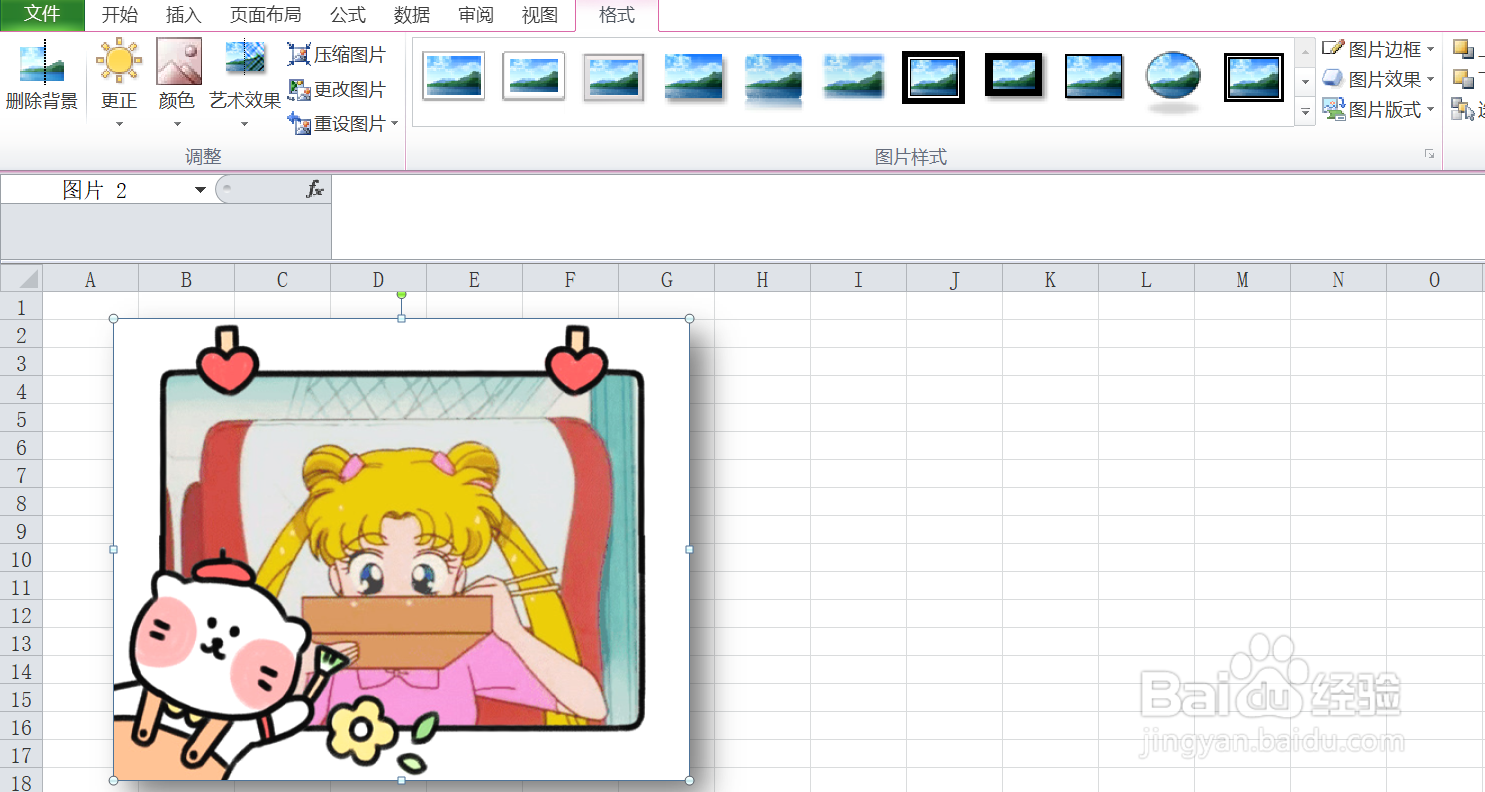Apply the sixth soft edge picture style
This screenshot has height=792, width=1485.
coord(853,76)
